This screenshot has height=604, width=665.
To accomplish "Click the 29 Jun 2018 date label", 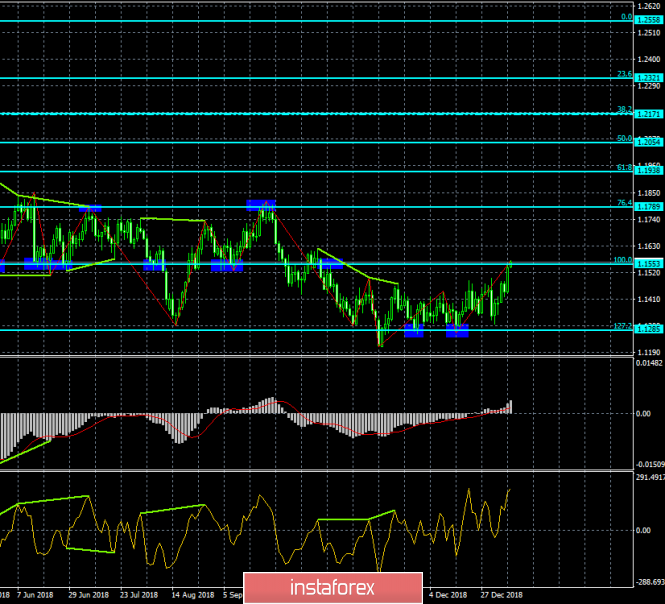I will [x=87, y=593].
